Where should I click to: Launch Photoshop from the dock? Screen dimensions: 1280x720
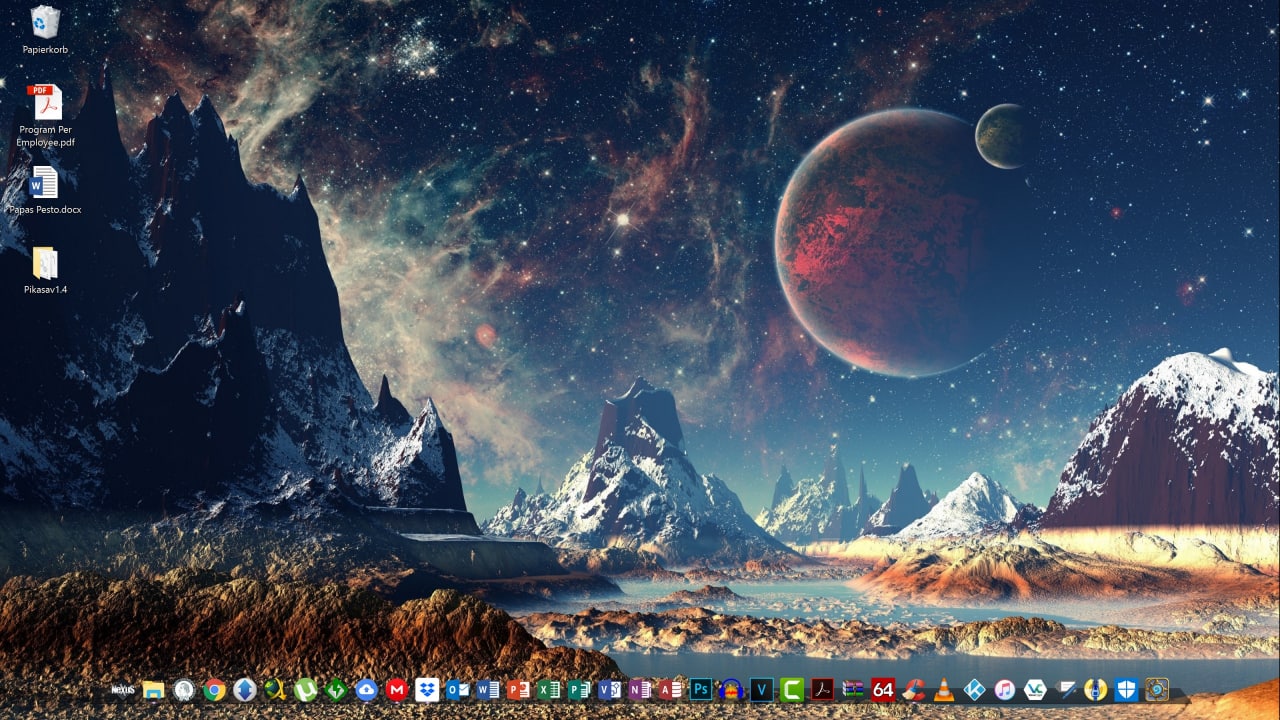(702, 690)
